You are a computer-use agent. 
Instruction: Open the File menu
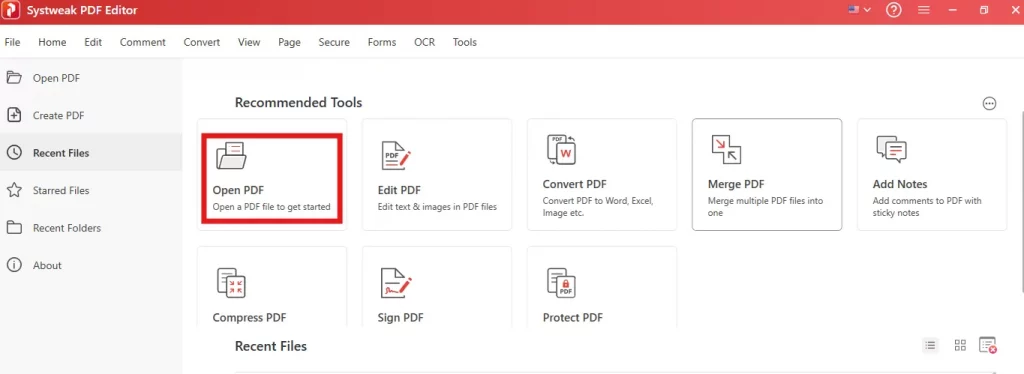click(12, 42)
